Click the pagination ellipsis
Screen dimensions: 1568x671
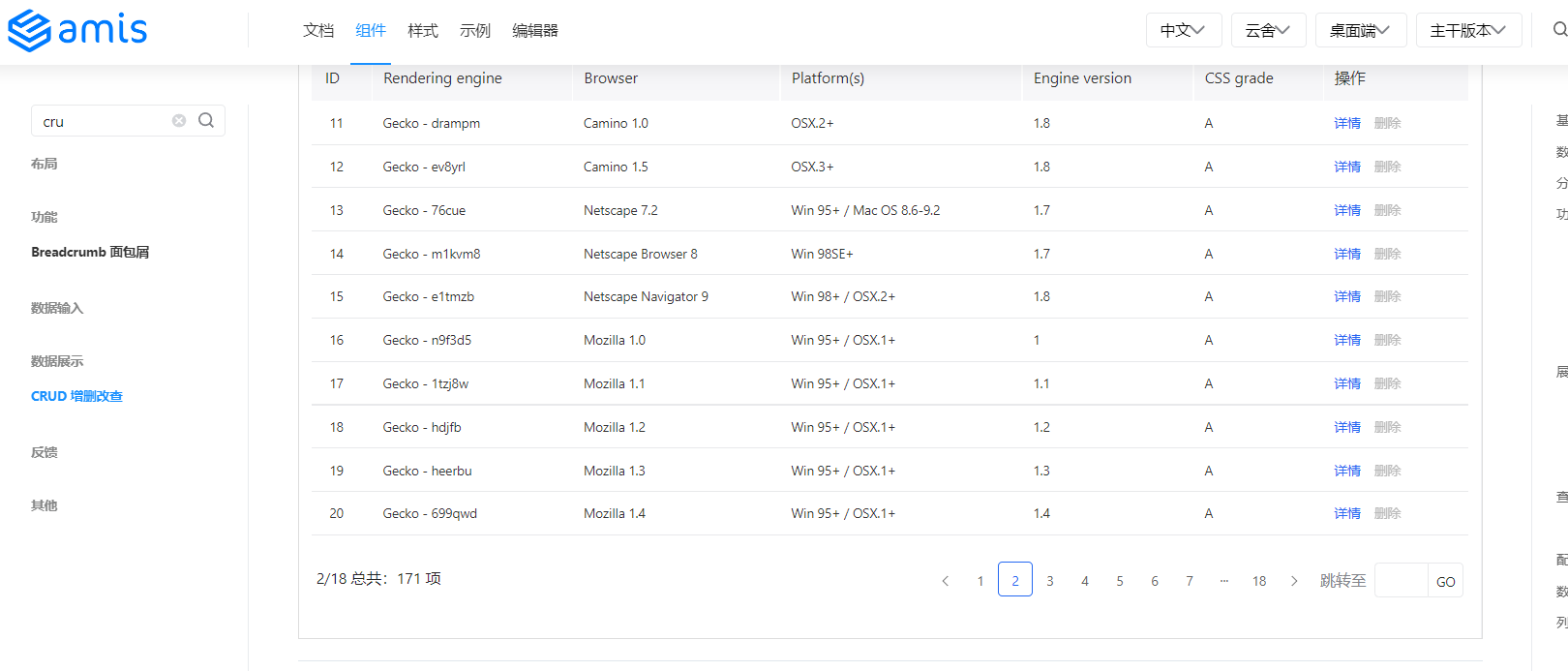(1224, 581)
